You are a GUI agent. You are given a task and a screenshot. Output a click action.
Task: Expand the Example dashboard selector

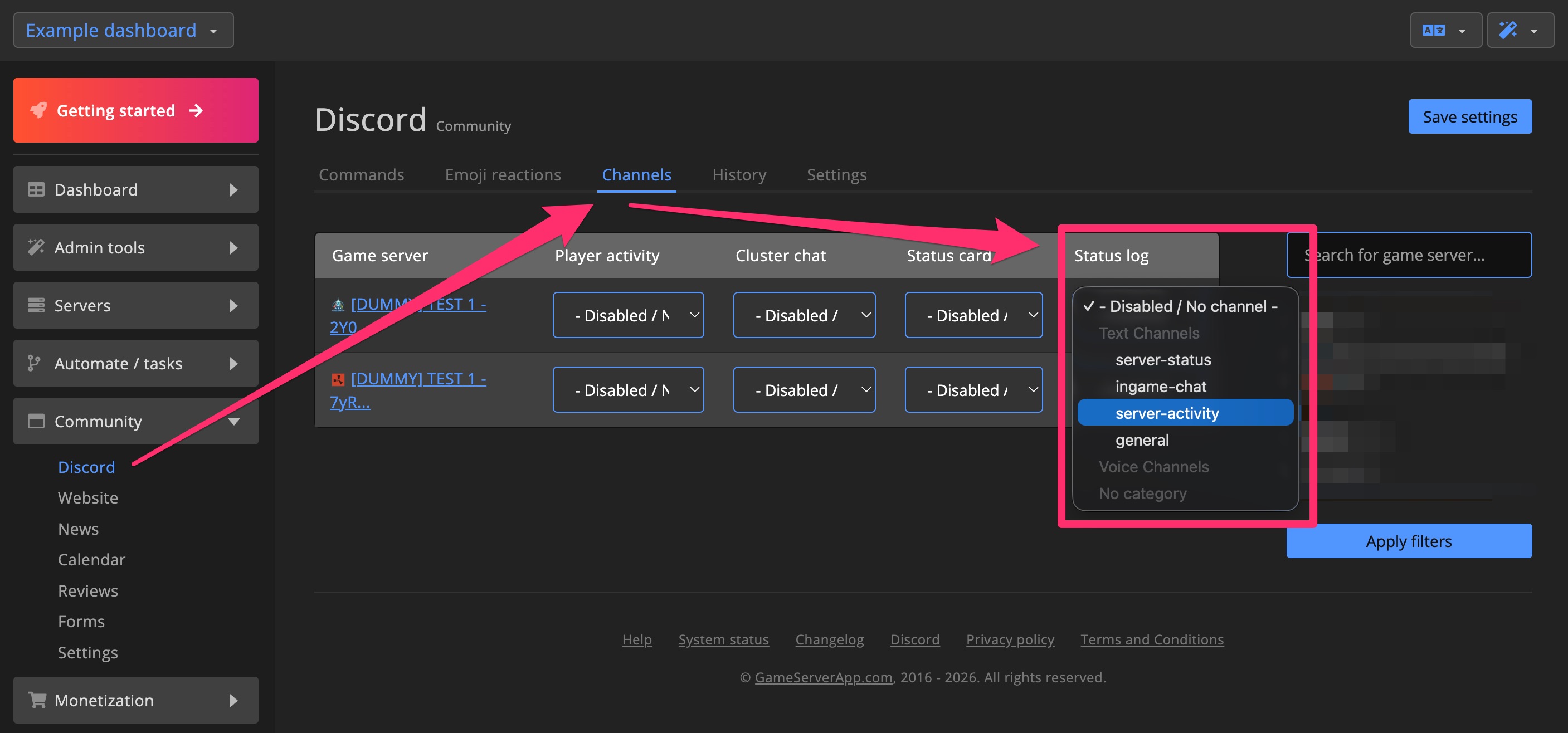(123, 31)
